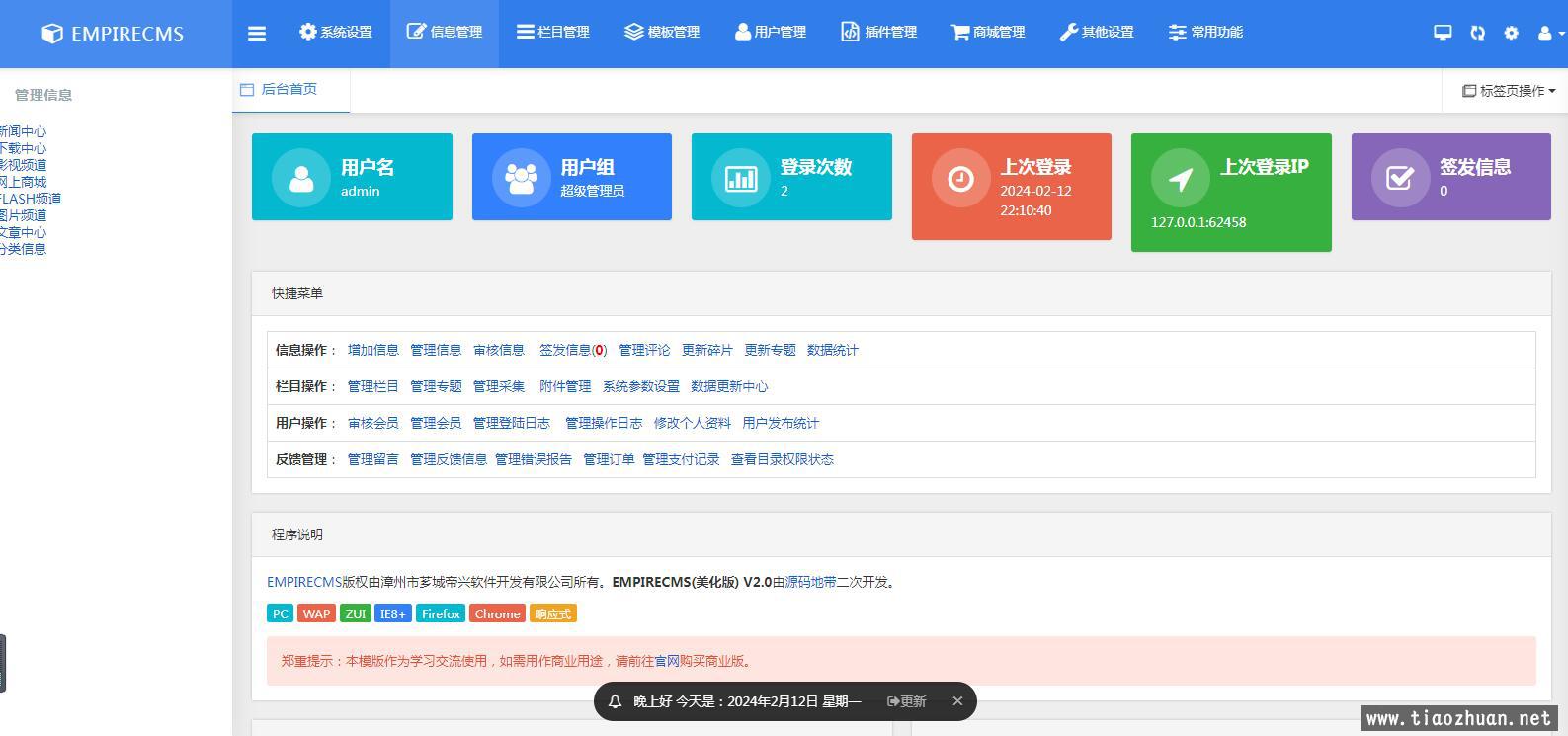1568x736 pixels.
Task: Select the 后台首页 tab
Action: tap(290, 90)
